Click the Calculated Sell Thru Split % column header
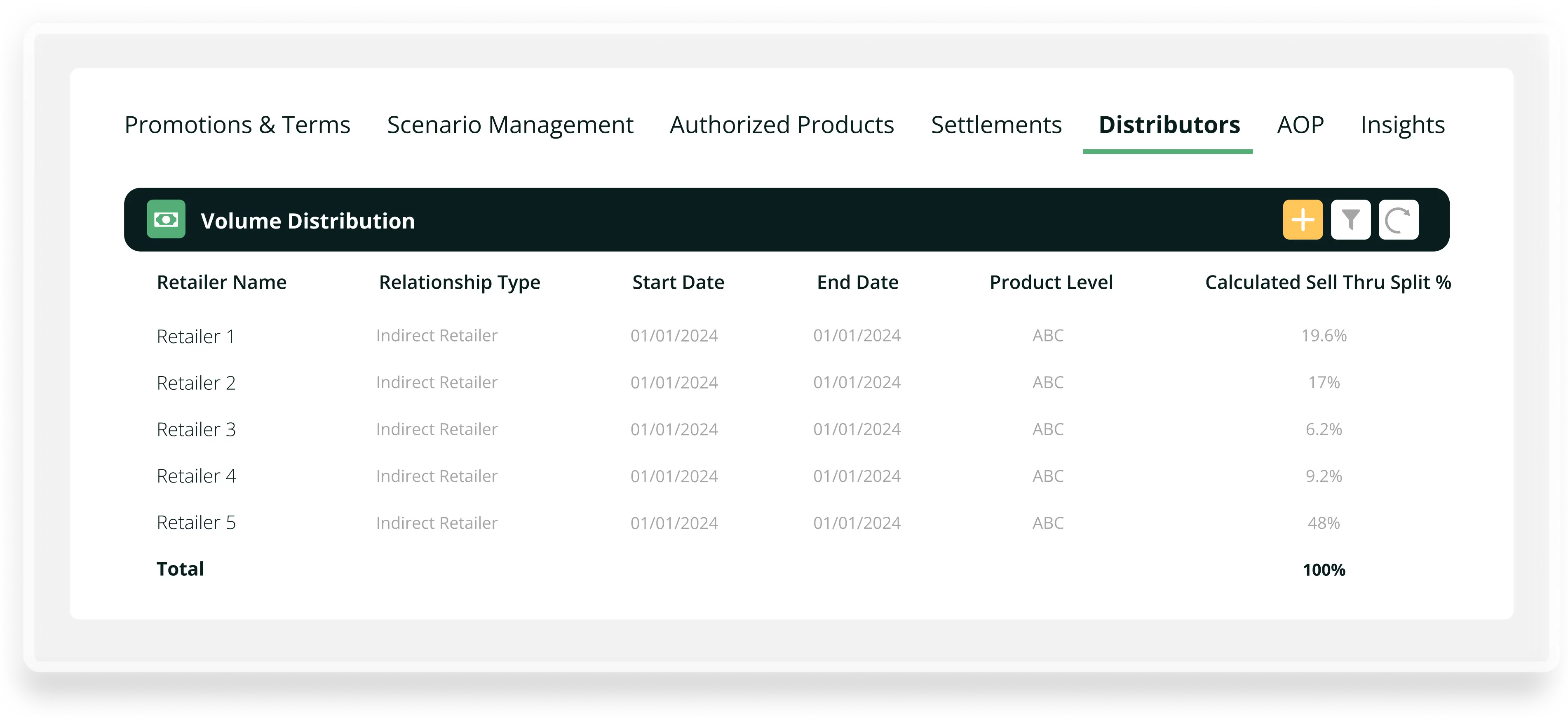The image size is (1568, 716). [x=1328, y=283]
